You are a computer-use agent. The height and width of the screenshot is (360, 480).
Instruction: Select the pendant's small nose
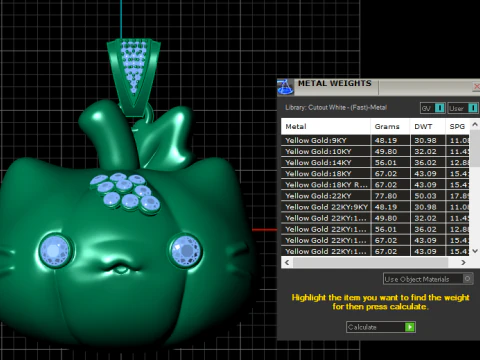click(121, 269)
